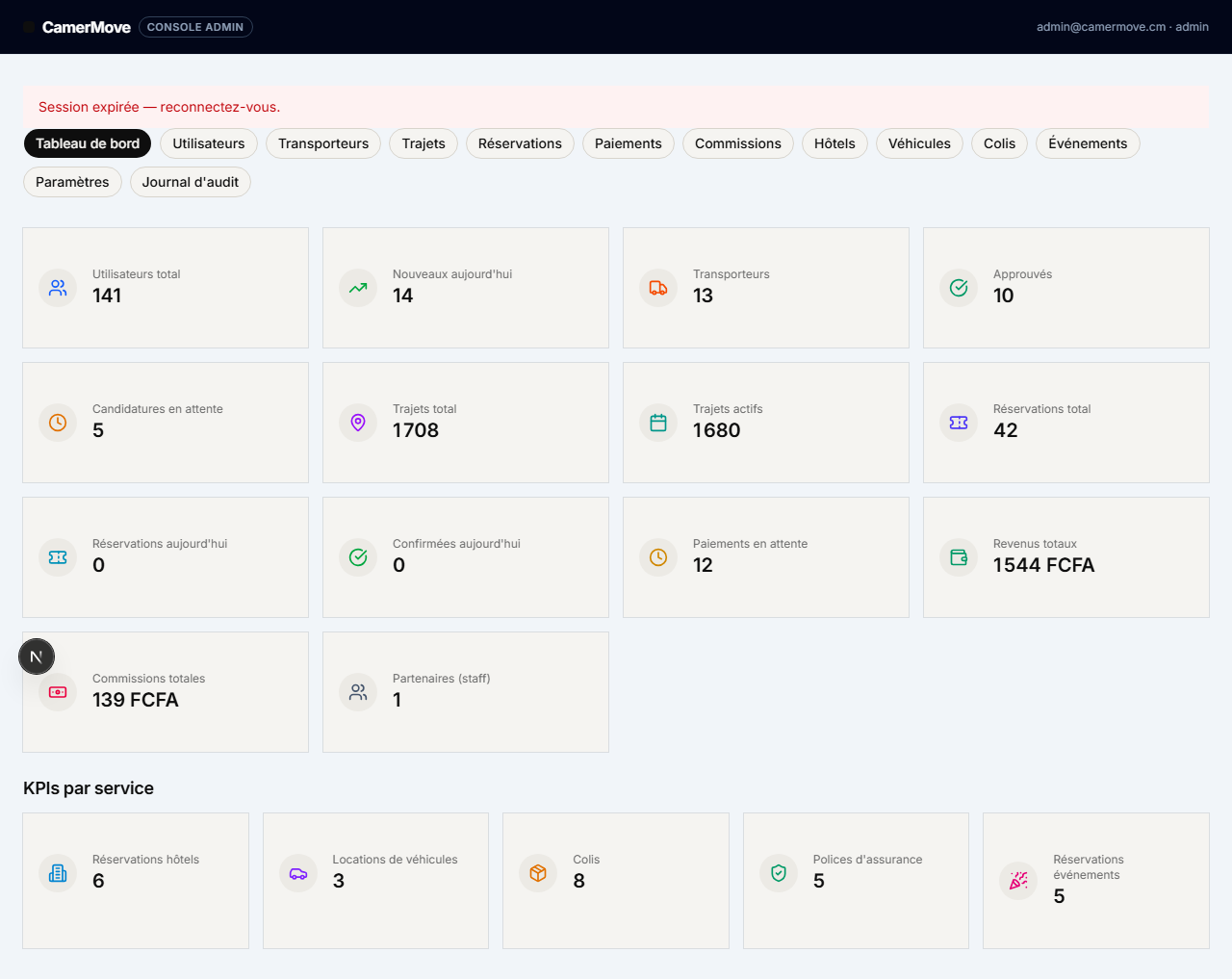Viewport: 1232px width, 979px height.
Task: Click the banknote icon in Commissions totales card
Action: (x=58, y=692)
